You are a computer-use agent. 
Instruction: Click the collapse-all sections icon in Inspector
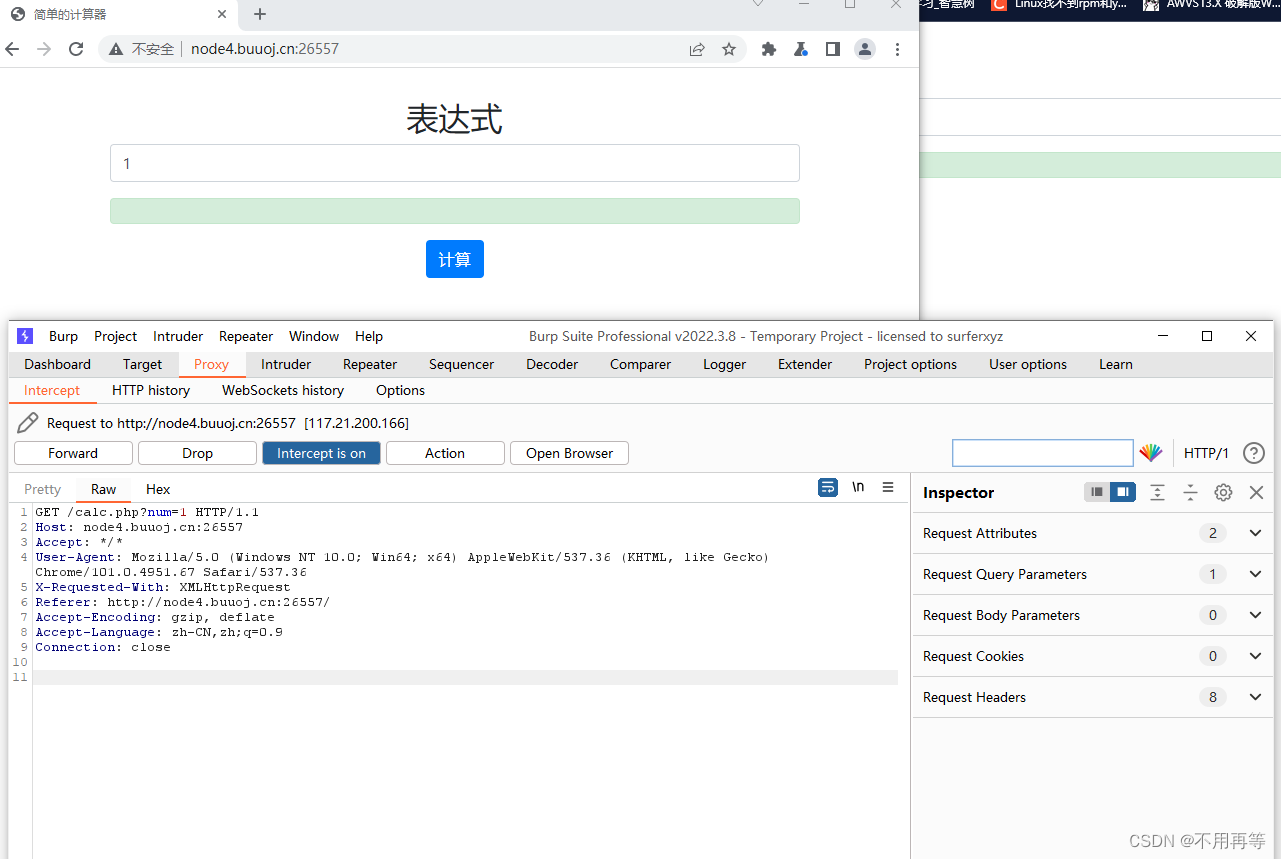(x=1190, y=492)
